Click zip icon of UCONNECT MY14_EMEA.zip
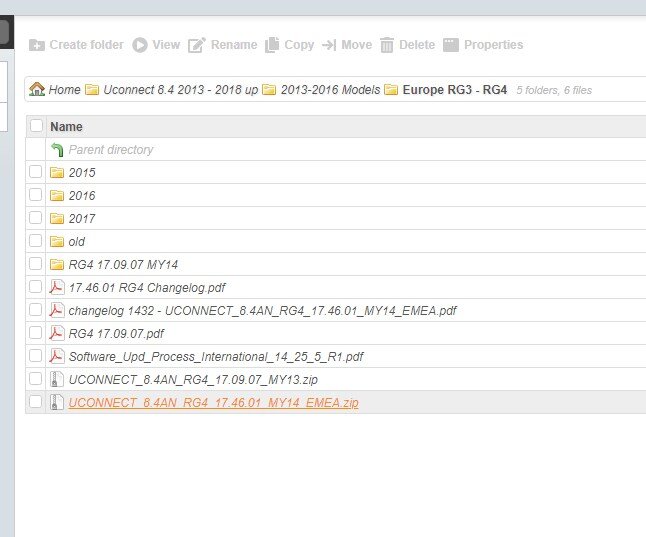646x537 pixels. pos(56,402)
